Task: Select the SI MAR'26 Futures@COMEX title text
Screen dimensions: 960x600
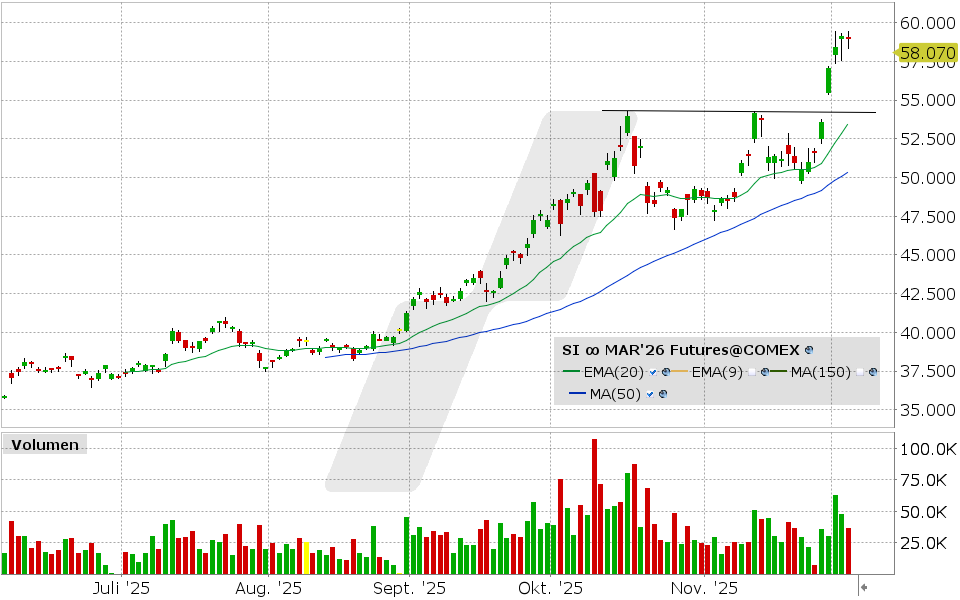Action: click(x=680, y=349)
